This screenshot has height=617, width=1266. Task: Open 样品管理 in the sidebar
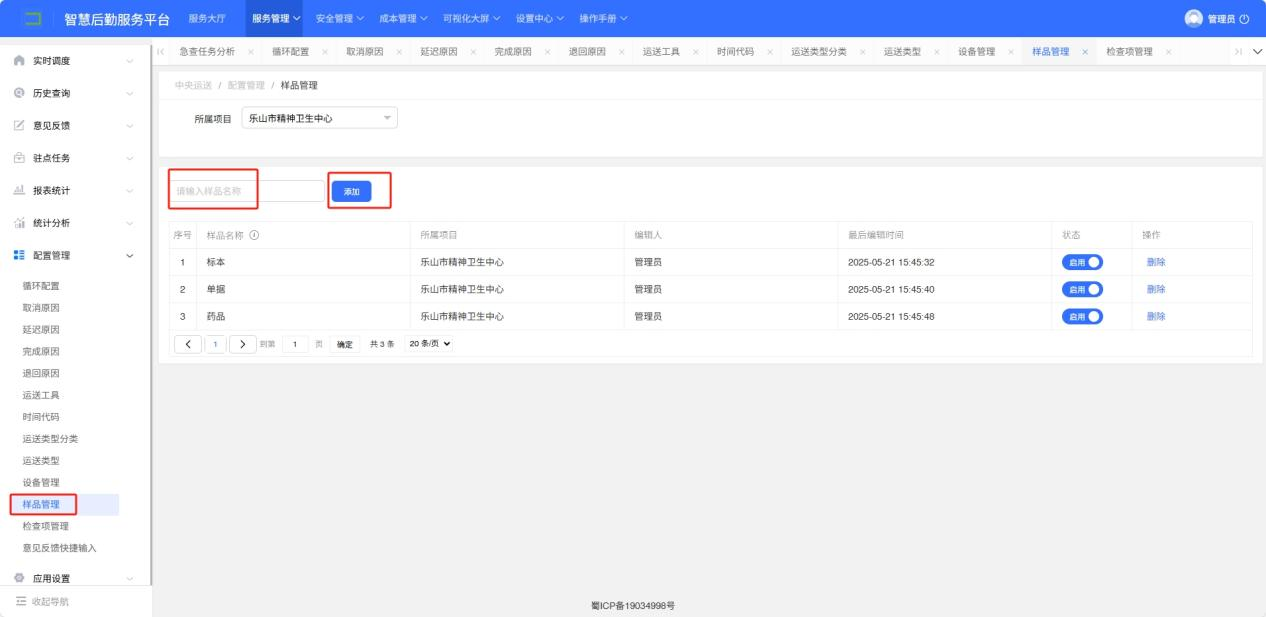(40, 504)
